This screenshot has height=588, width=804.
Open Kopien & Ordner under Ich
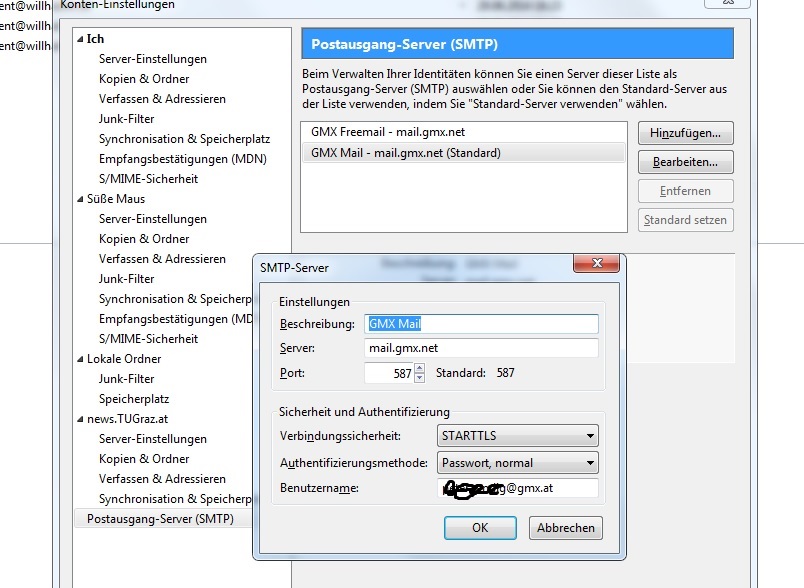144,79
